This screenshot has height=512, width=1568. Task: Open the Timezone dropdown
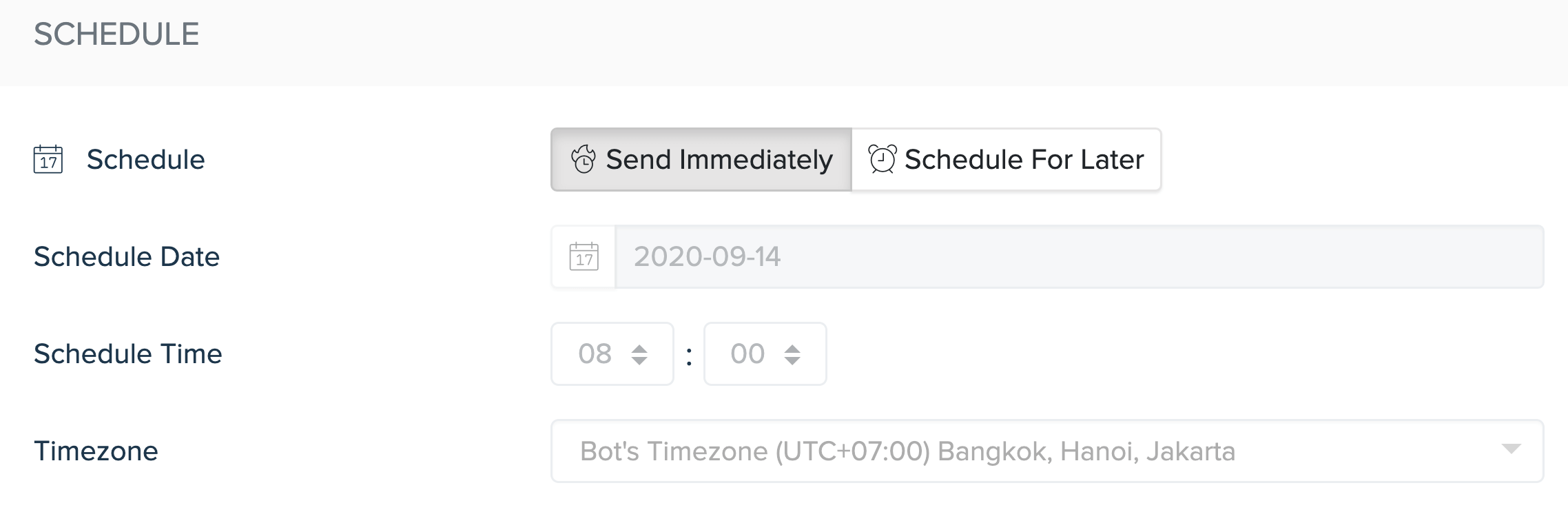pyautogui.click(x=1033, y=451)
